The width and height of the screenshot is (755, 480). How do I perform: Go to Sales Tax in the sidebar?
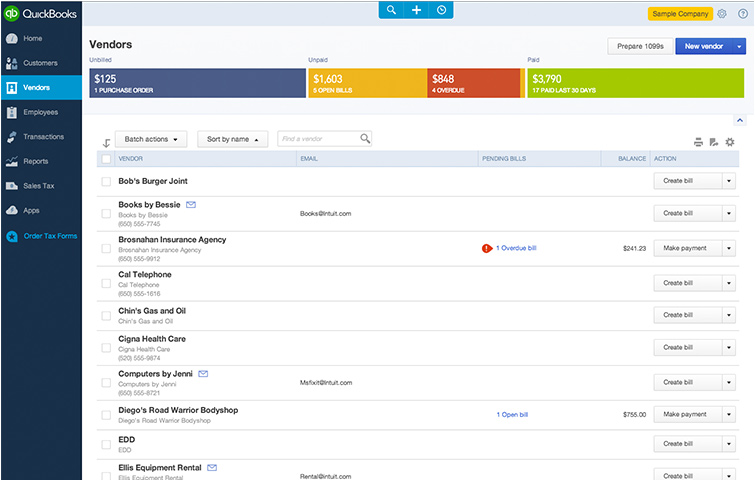click(x=39, y=186)
